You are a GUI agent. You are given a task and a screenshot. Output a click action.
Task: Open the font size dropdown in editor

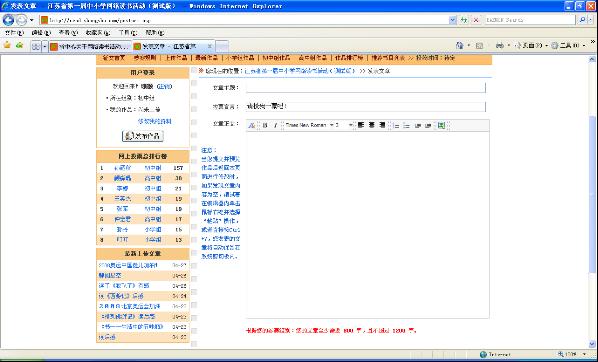pos(344,125)
